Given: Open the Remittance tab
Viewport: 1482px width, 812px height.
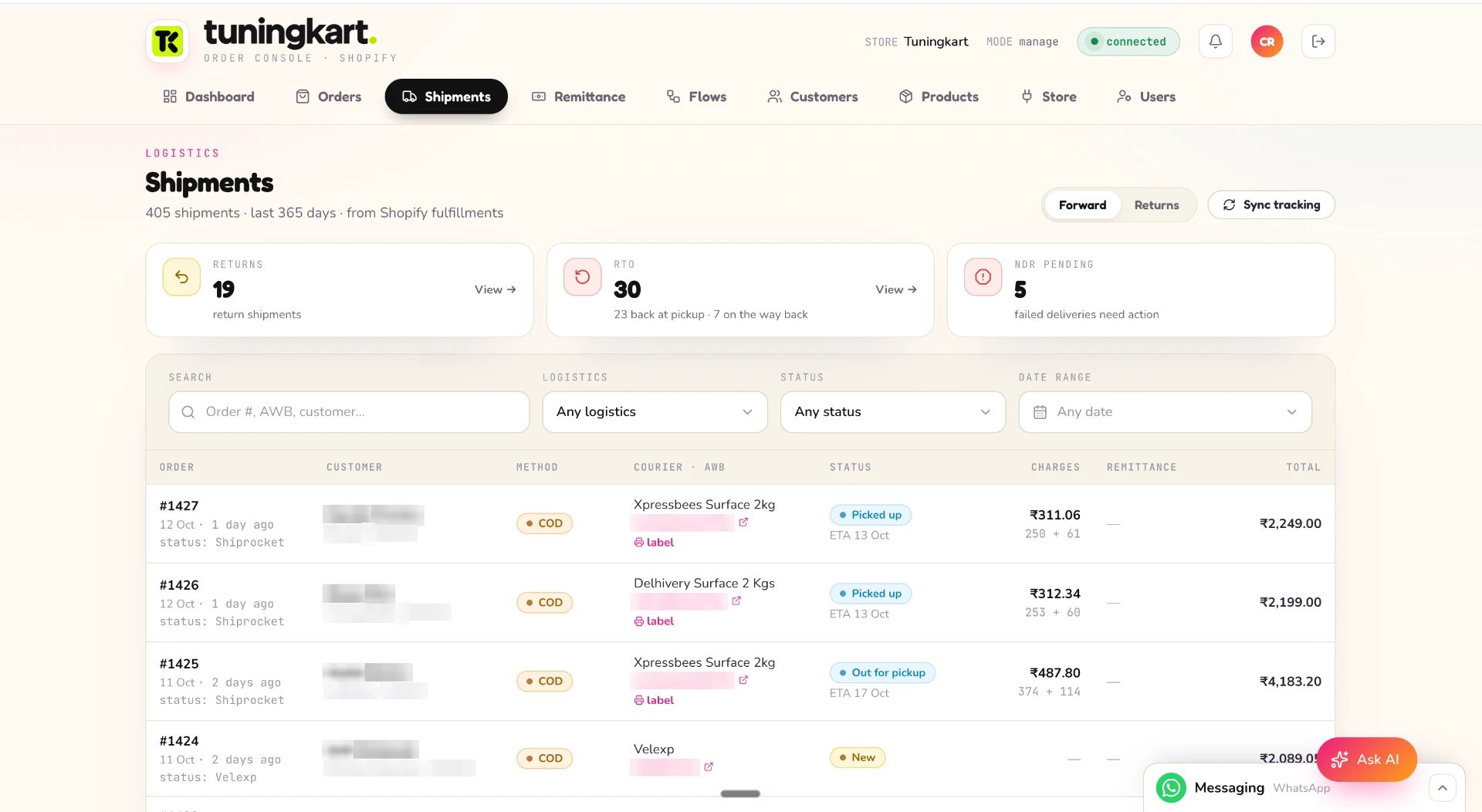Looking at the screenshot, I should [578, 96].
